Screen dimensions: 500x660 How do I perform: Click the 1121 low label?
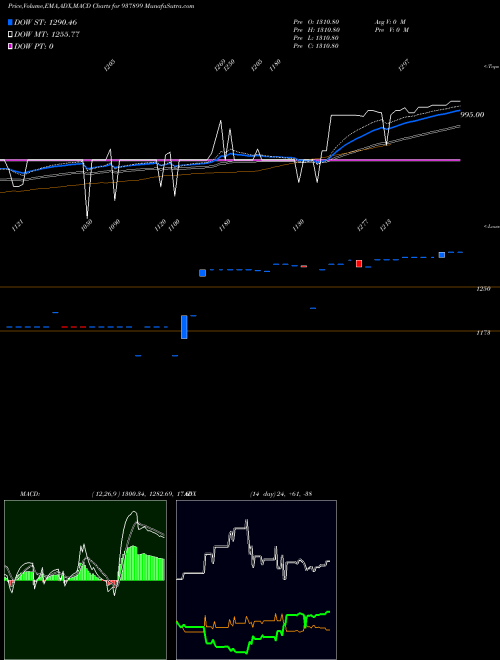(18, 226)
